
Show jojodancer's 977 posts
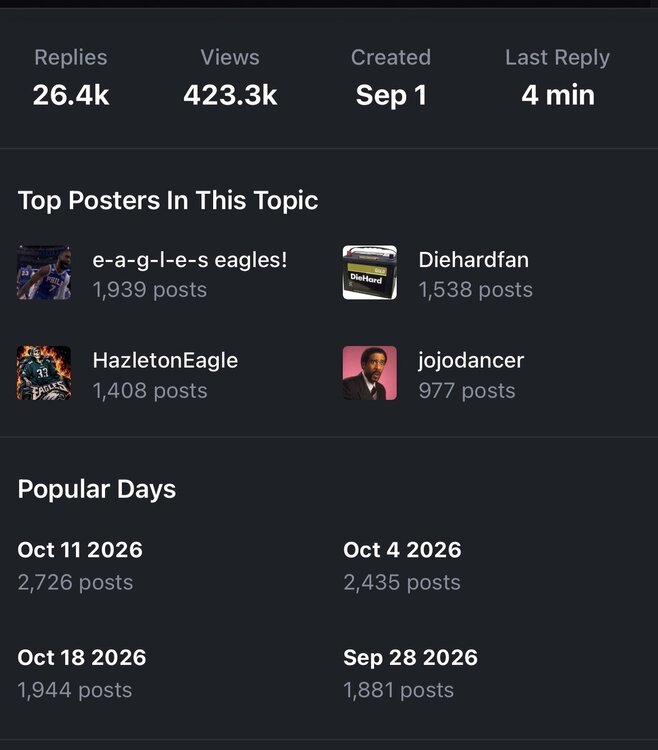pyautogui.click(x=467, y=391)
